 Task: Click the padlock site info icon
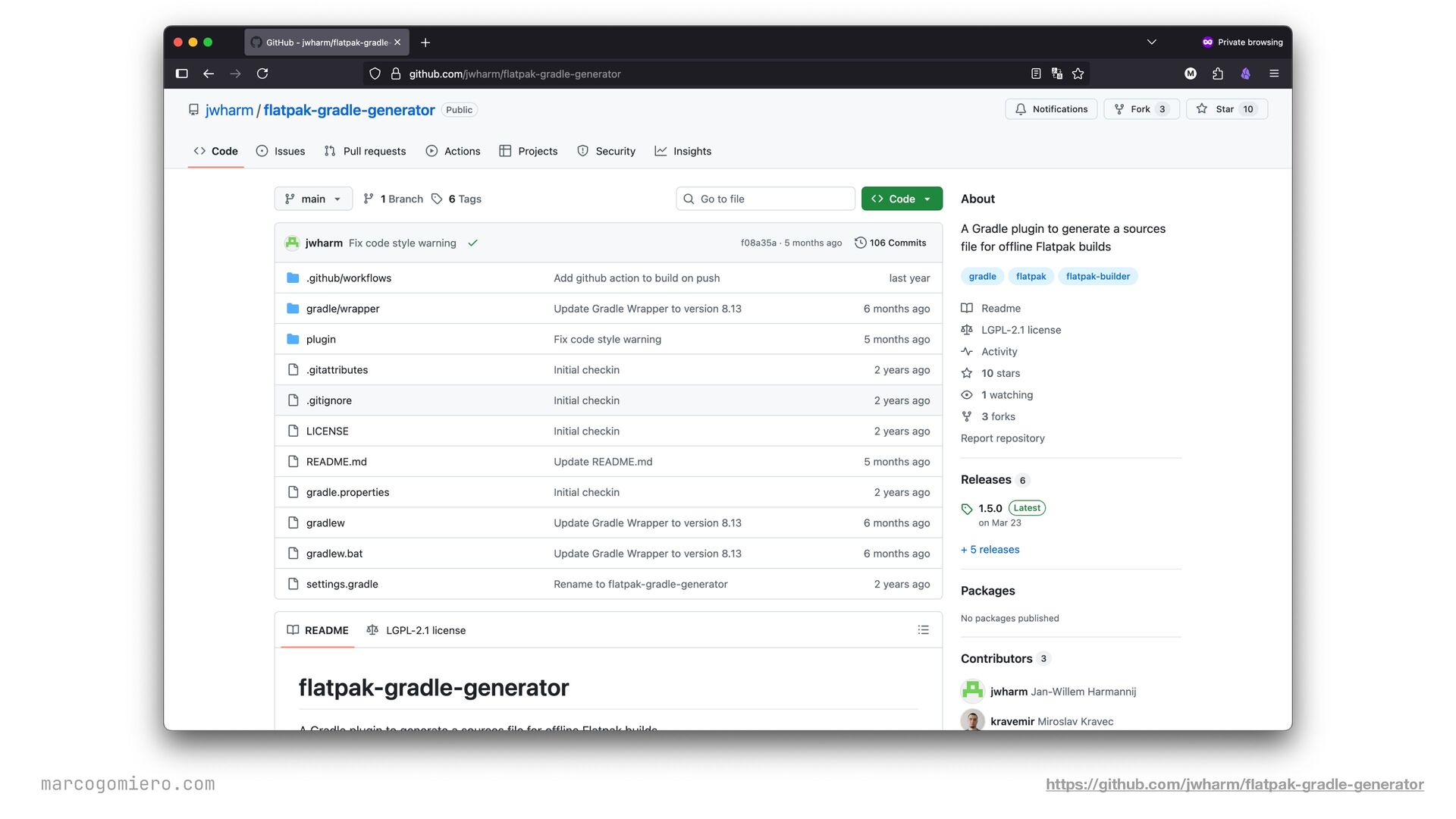click(395, 74)
